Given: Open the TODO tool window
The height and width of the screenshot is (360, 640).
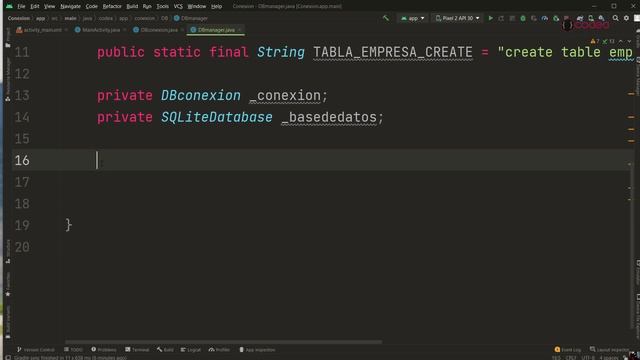Looking at the screenshot, I should click(x=73, y=350).
